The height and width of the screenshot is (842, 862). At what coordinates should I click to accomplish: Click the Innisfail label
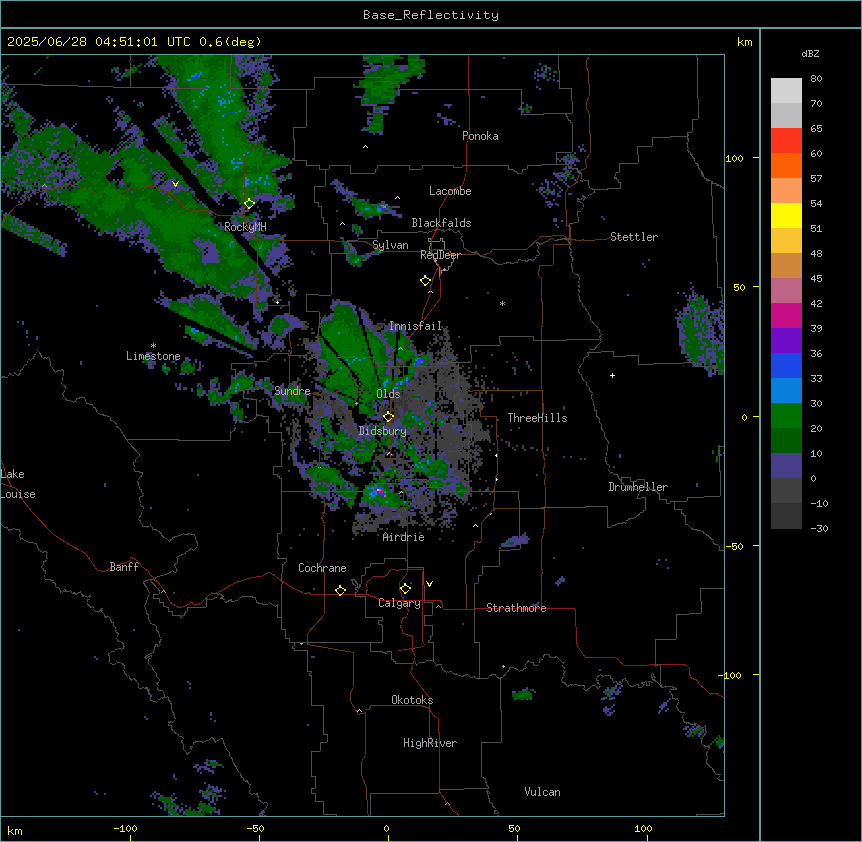(x=415, y=326)
